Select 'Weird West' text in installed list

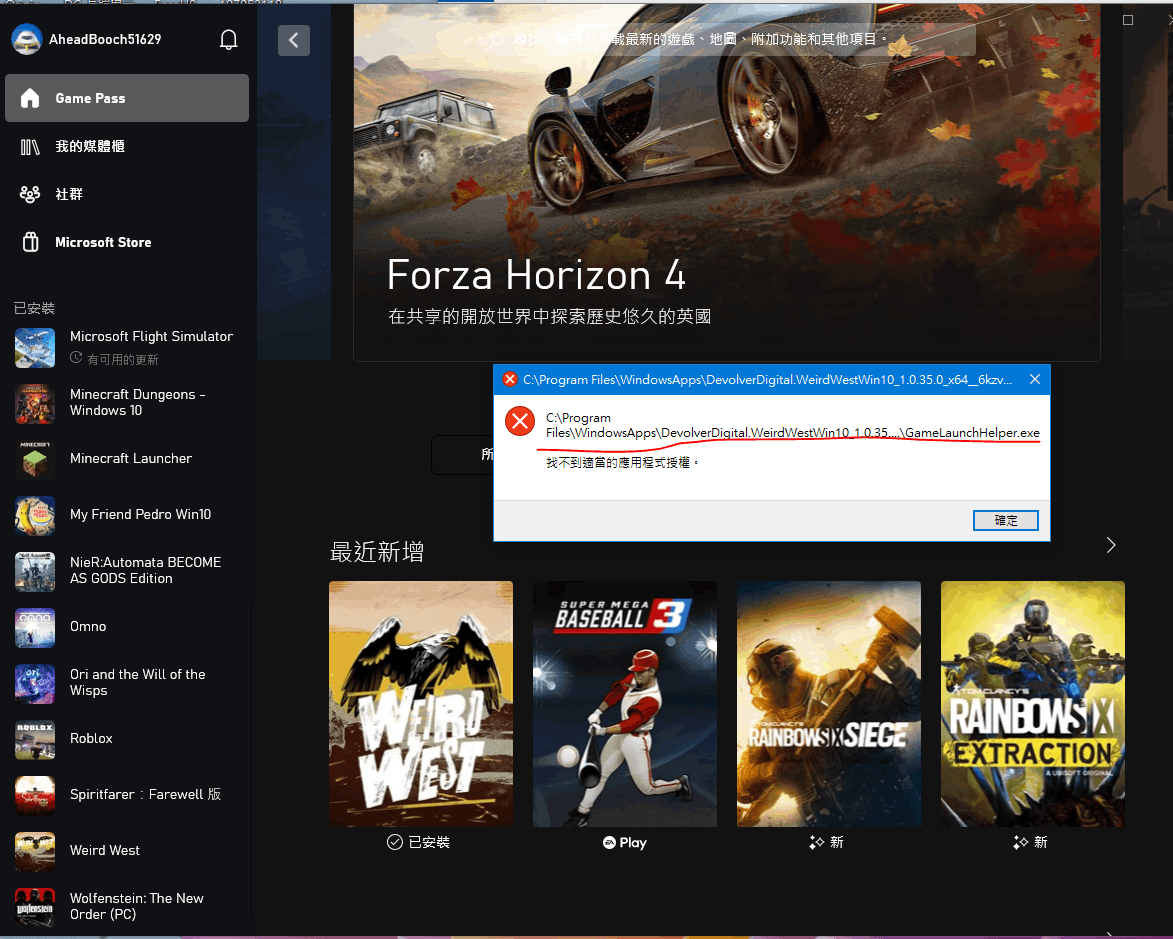(105, 851)
